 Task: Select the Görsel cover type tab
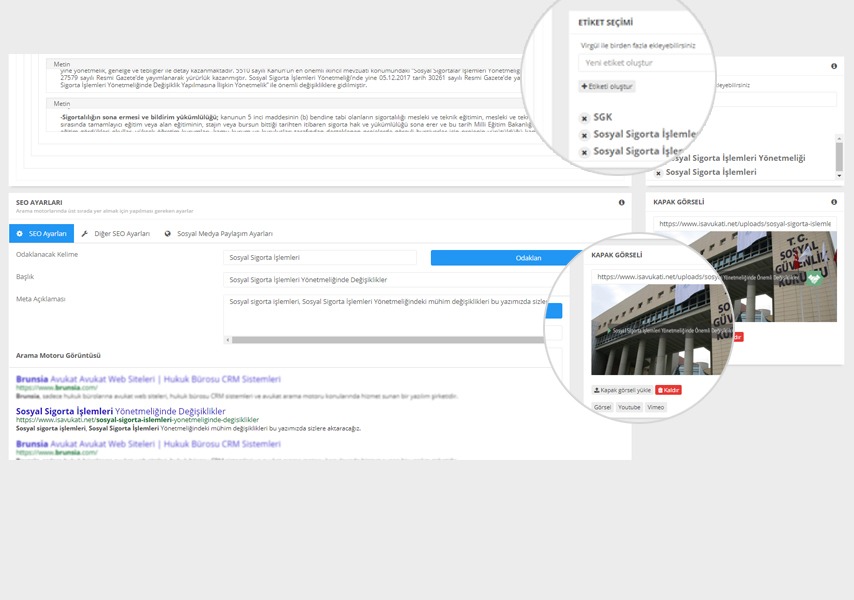pyautogui.click(x=602, y=407)
